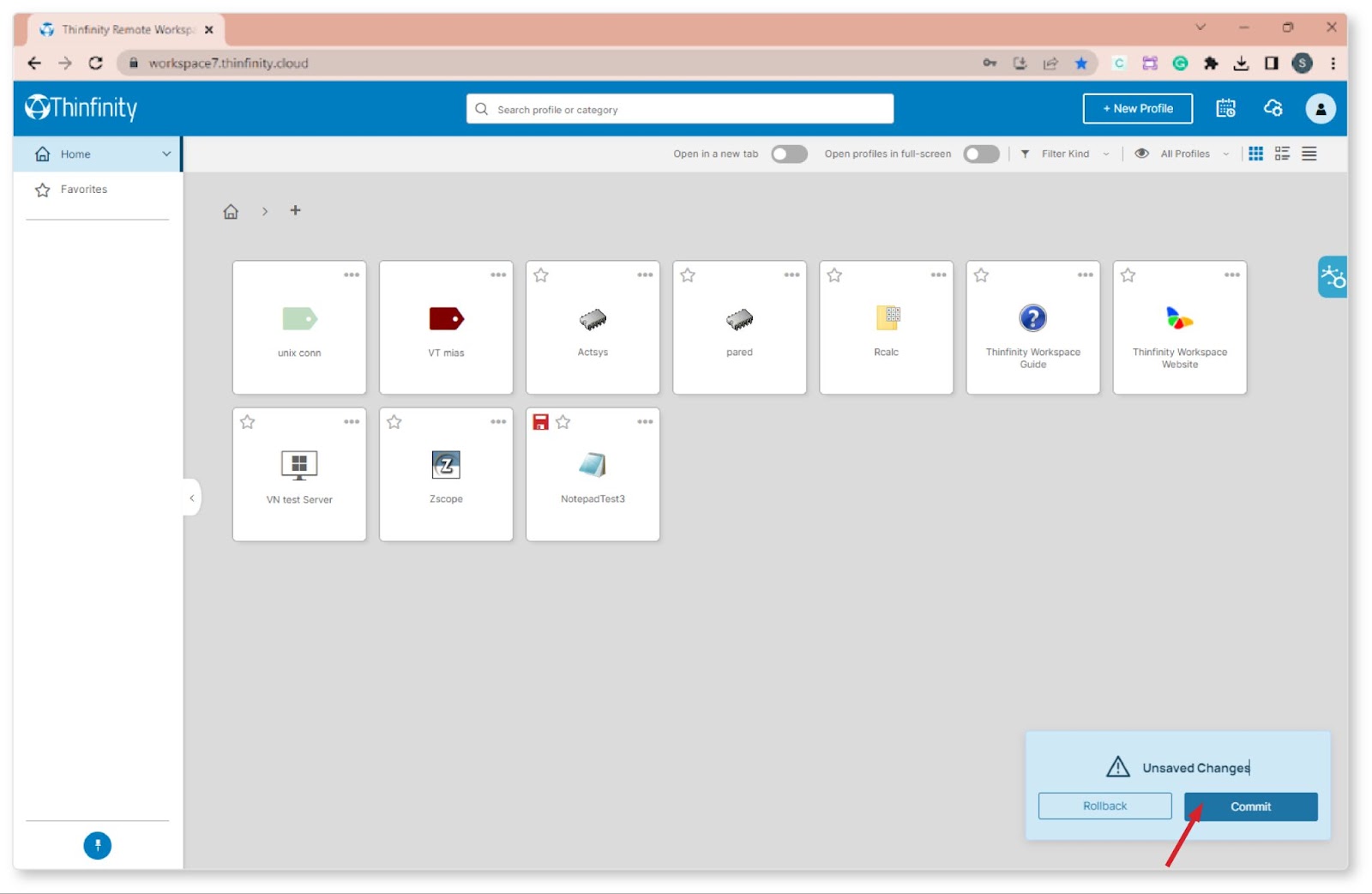Open the Thinfinity Workspace Website icon
The image size is (1372, 894).
click(x=1179, y=318)
